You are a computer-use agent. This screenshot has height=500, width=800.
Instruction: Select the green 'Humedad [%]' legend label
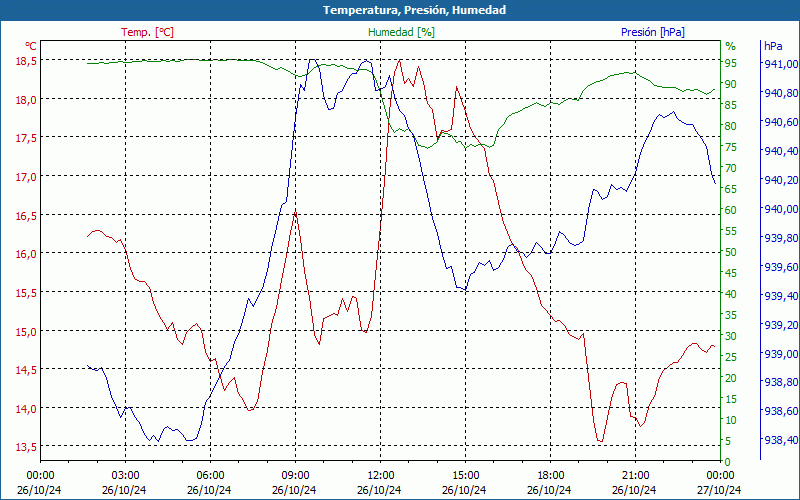click(x=401, y=32)
